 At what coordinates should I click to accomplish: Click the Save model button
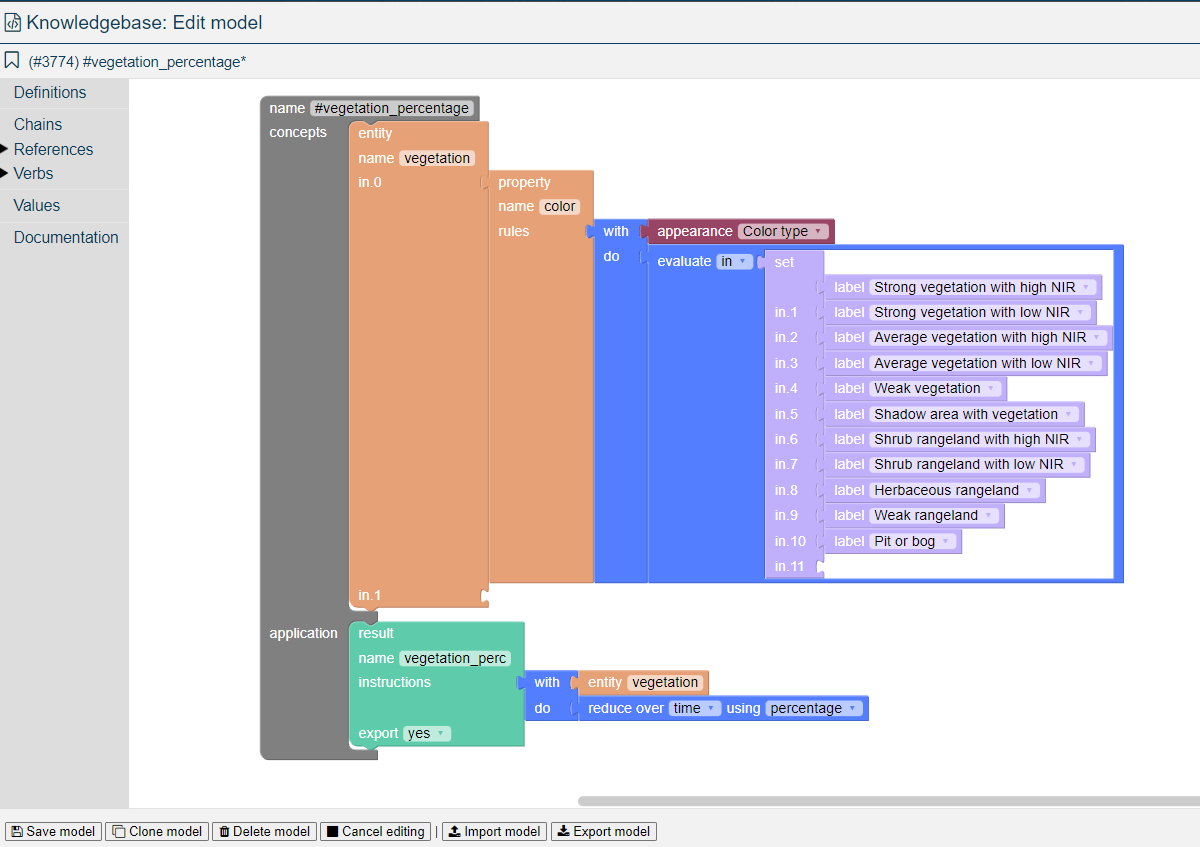(x=53, y=831)
